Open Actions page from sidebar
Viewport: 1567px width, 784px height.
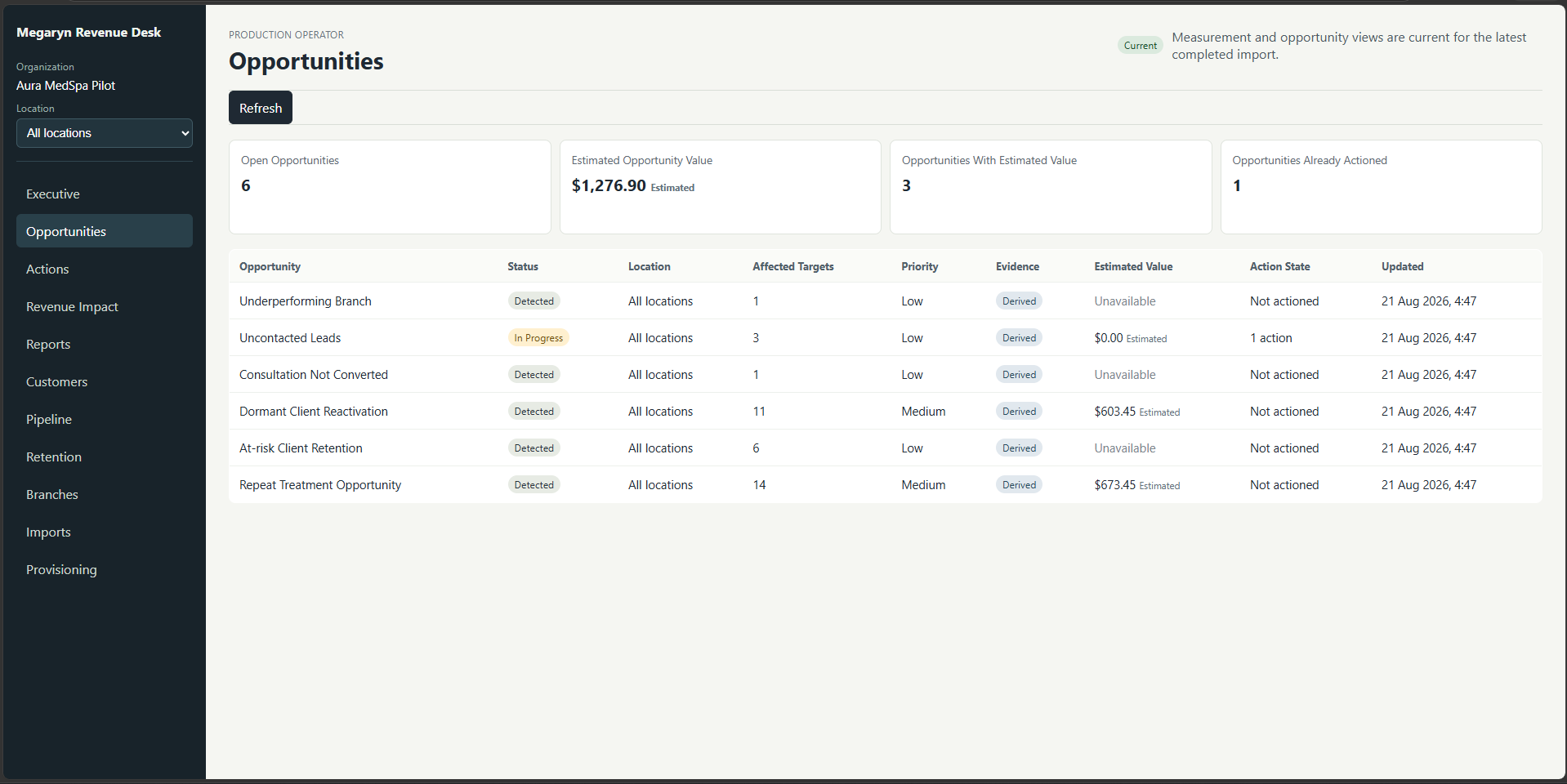click(105, 269)
